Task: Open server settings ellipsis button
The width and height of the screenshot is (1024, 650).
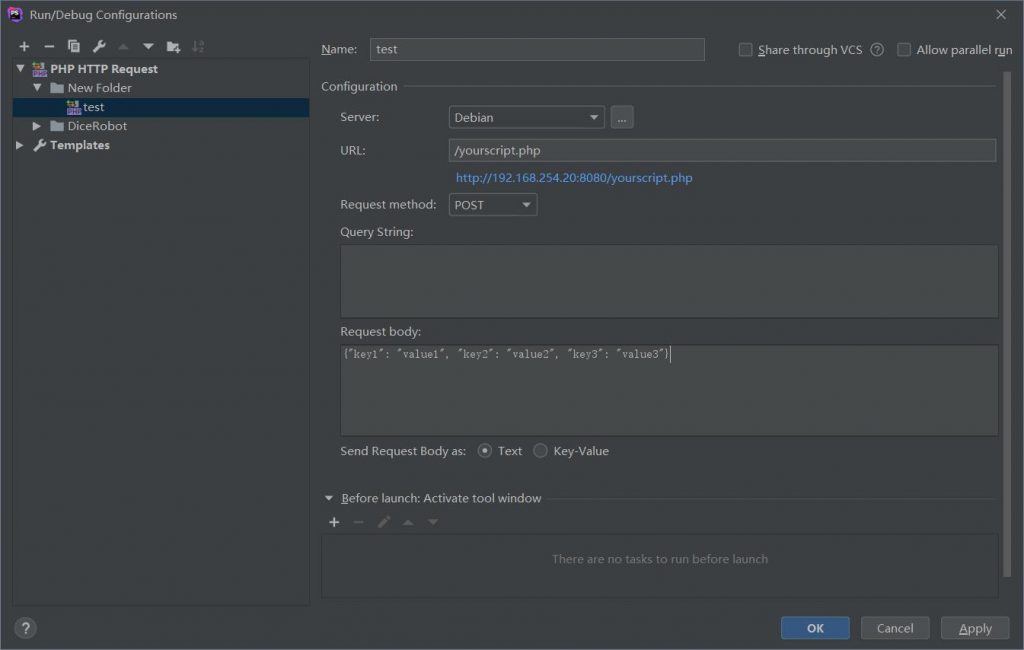Action: click(622, 118)
